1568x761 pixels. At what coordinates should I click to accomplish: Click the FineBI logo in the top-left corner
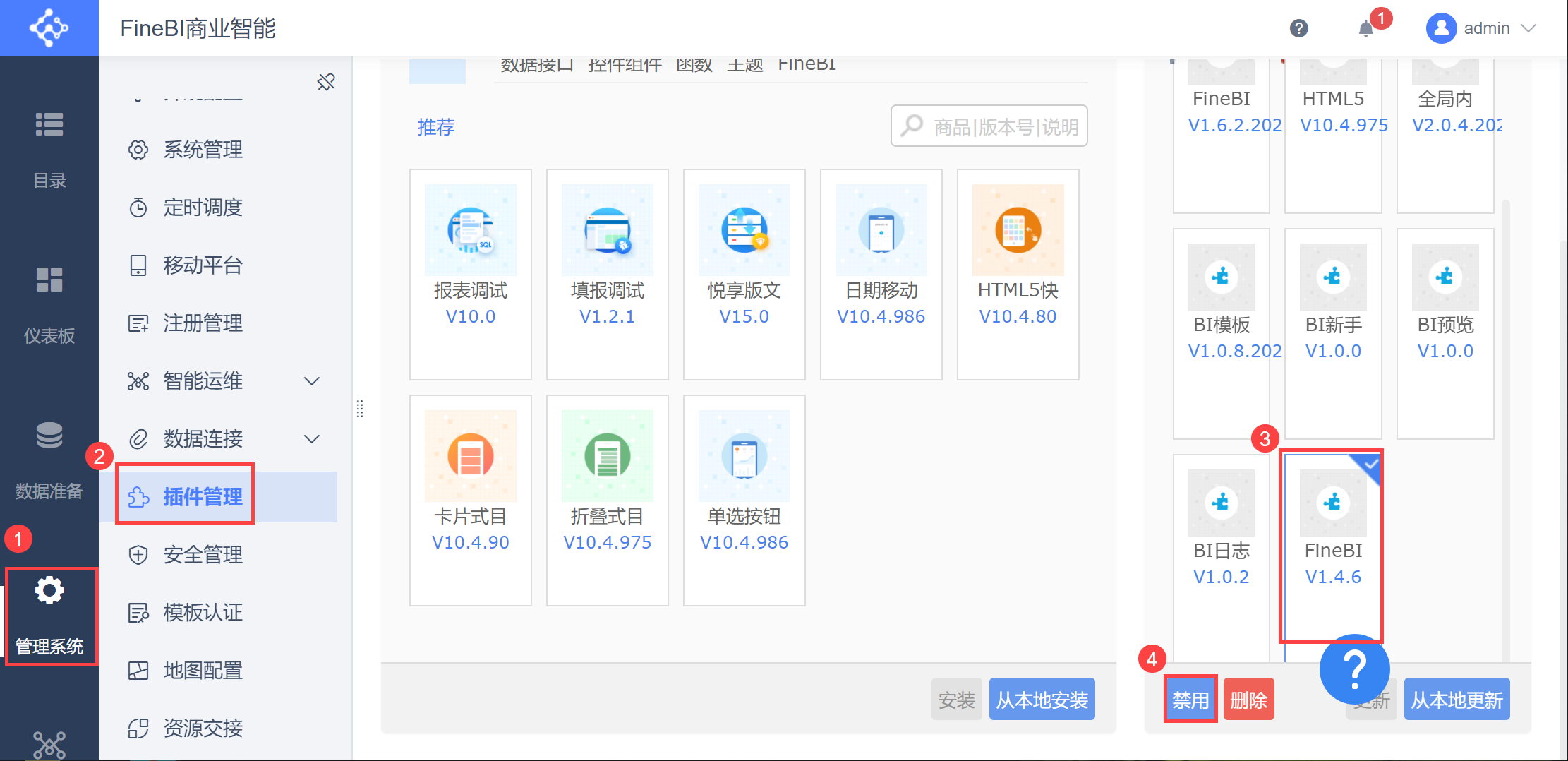pos(49,28)
